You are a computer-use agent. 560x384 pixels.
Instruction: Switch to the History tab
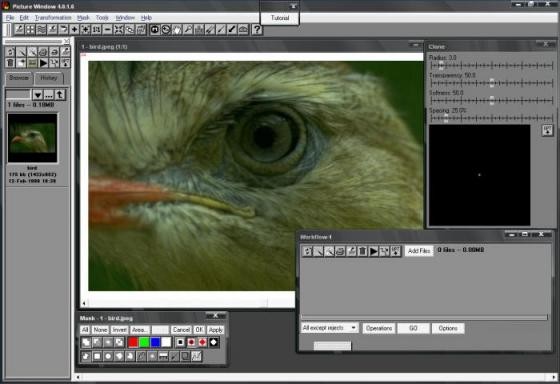[49, 78]
